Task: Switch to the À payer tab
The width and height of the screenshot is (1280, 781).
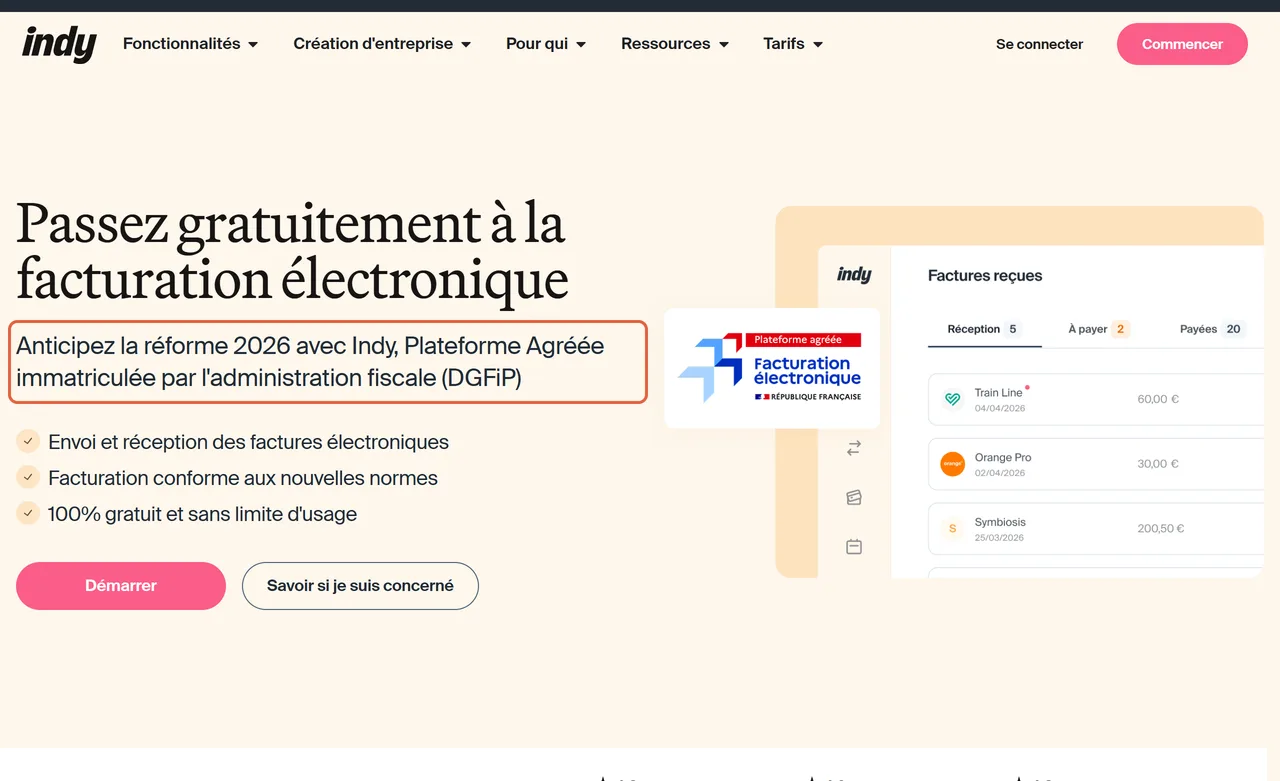Action: 1098,329
